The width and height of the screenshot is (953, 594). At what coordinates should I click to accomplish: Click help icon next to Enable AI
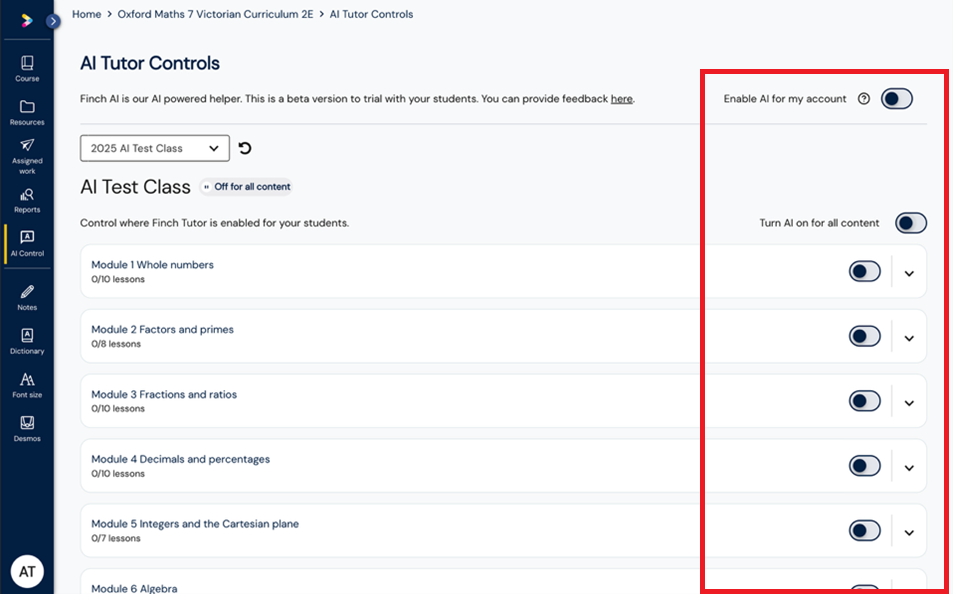(x=864, y=98)
